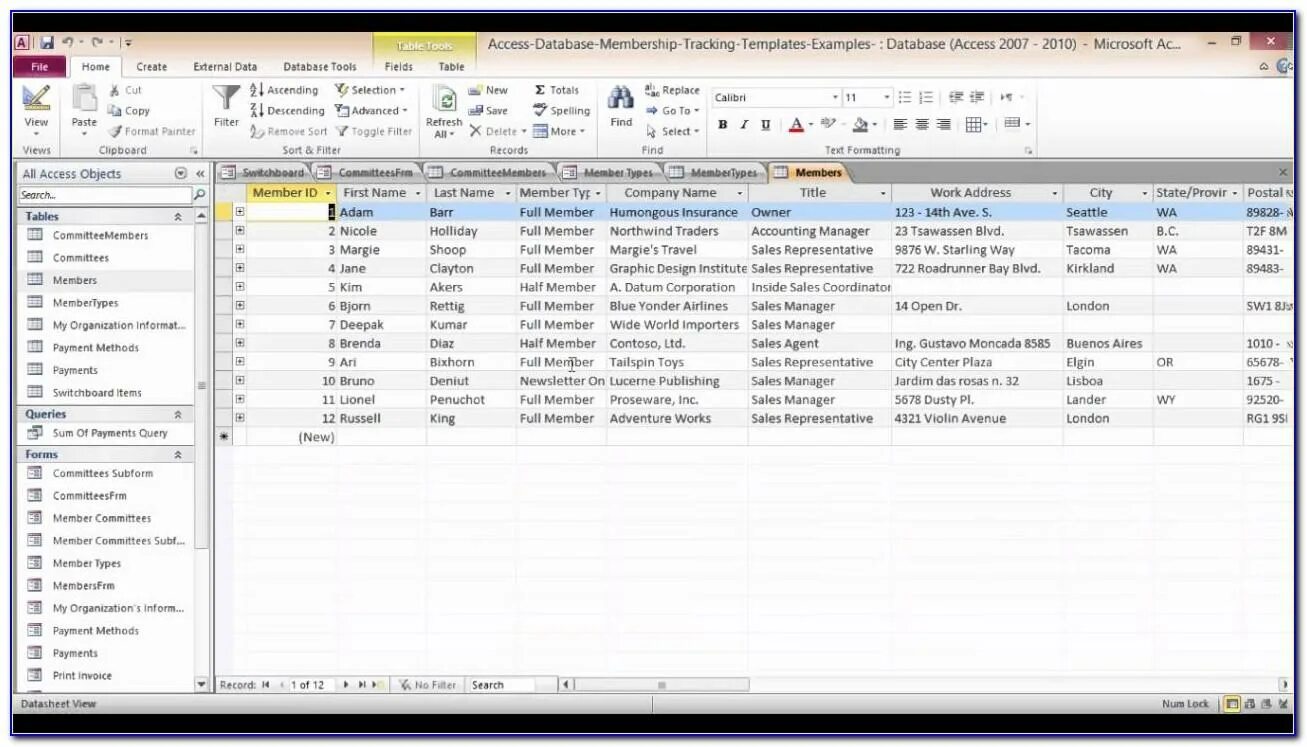Expand subdatasheet for Adam Barr row
Image resolution: width=1307 pixels, height=747 pixels.
tap(240, 212)
